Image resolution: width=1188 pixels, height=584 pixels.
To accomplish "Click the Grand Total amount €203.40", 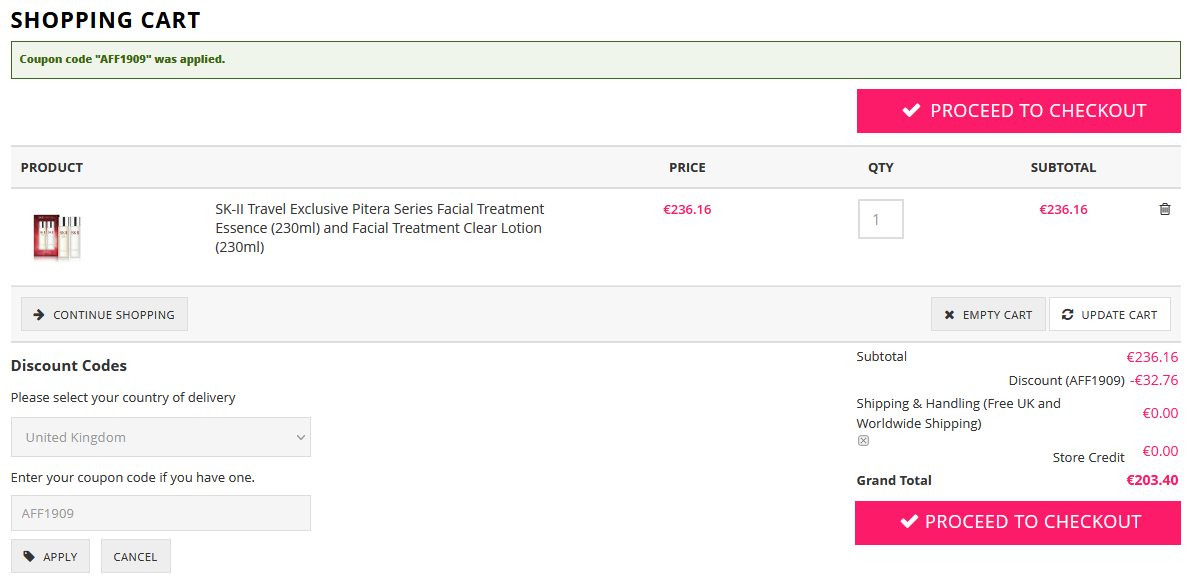I will 1152,481.
